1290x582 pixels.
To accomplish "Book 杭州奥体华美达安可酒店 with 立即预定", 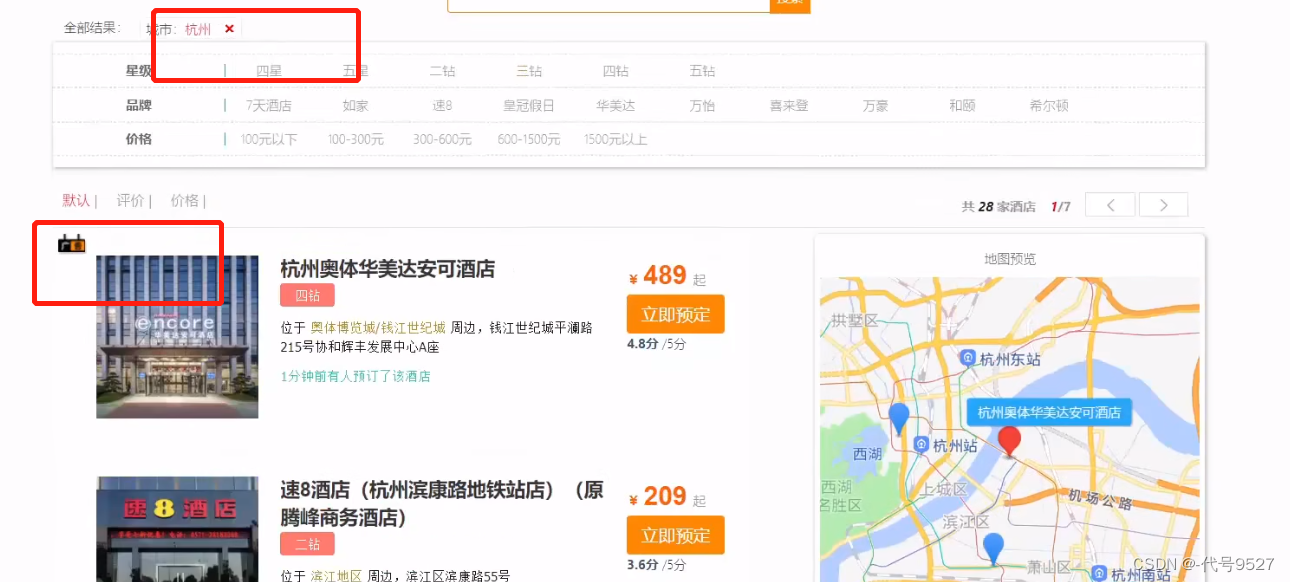I will 675,314.
